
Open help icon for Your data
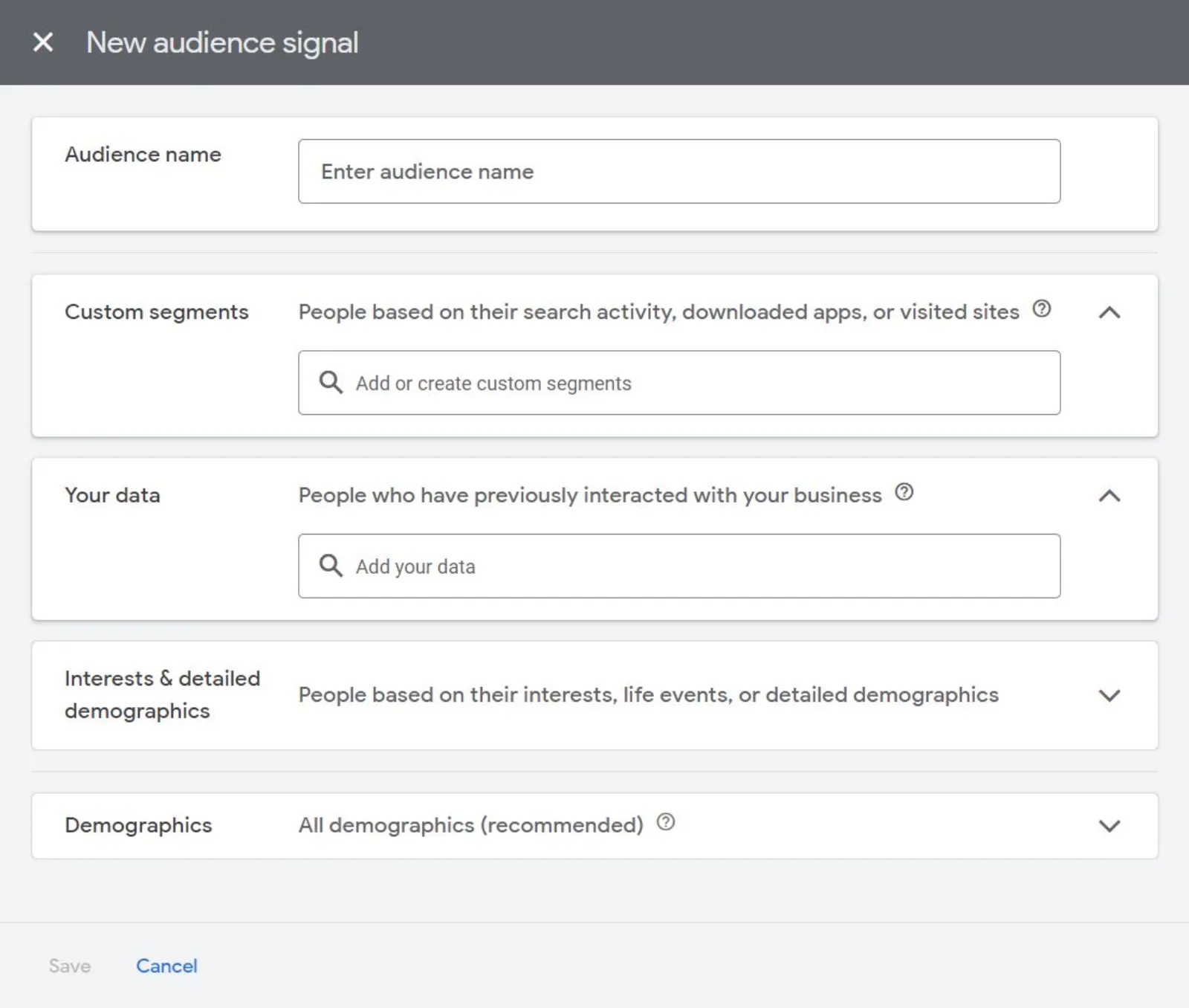(904, 492)
